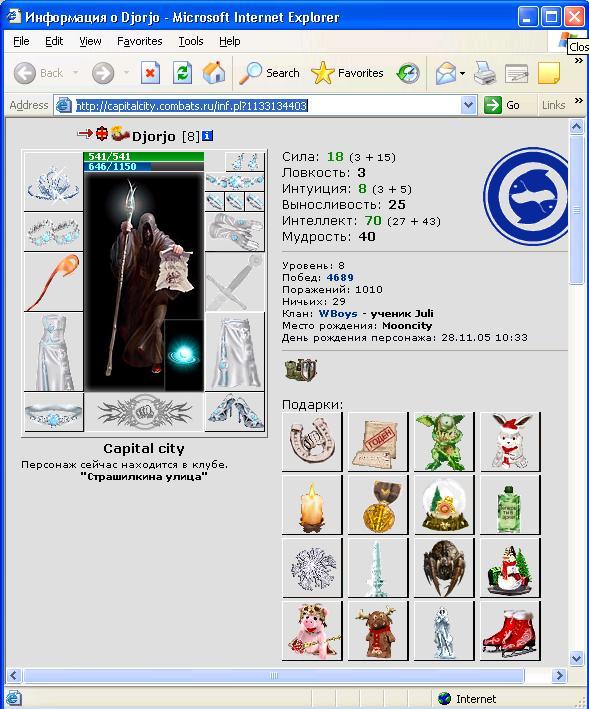Viewport: 589px width, 709px height.
Task: Click the green armor badge icon
Action: 302,370
